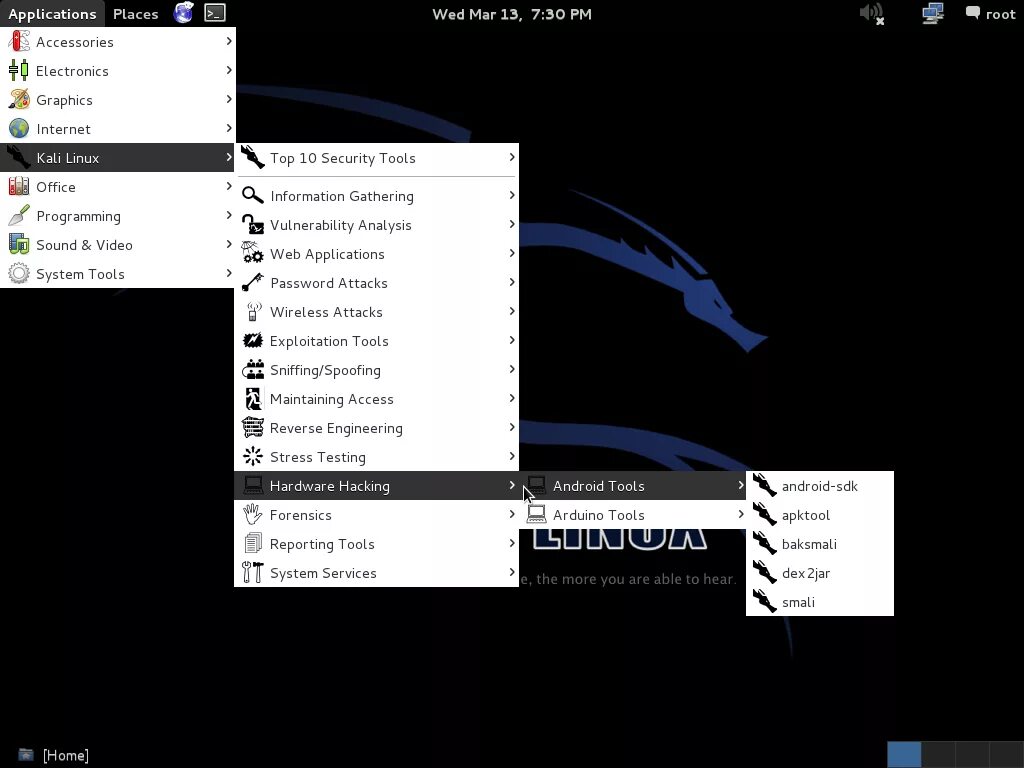Click the Stress Testing label
1024x768 pixels.
pyautogui.click(x=318, y=457)
